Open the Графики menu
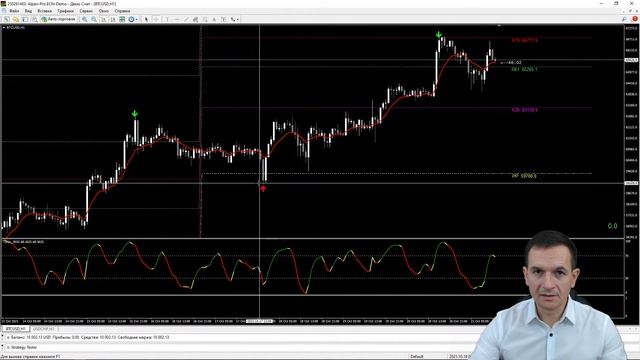640x360 pixels. click(65, 11)
